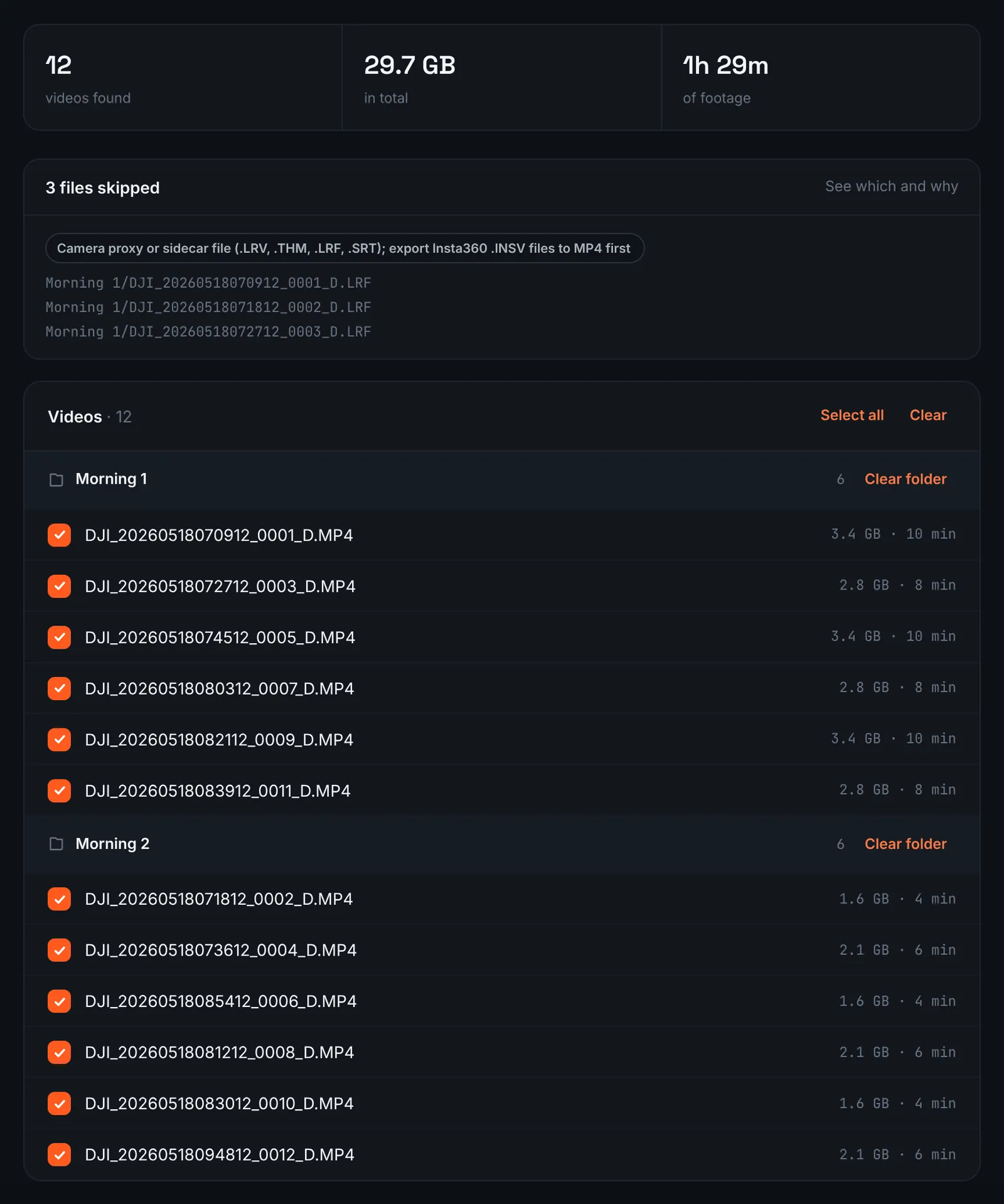Click the Morning 1 folder icon

56,480
